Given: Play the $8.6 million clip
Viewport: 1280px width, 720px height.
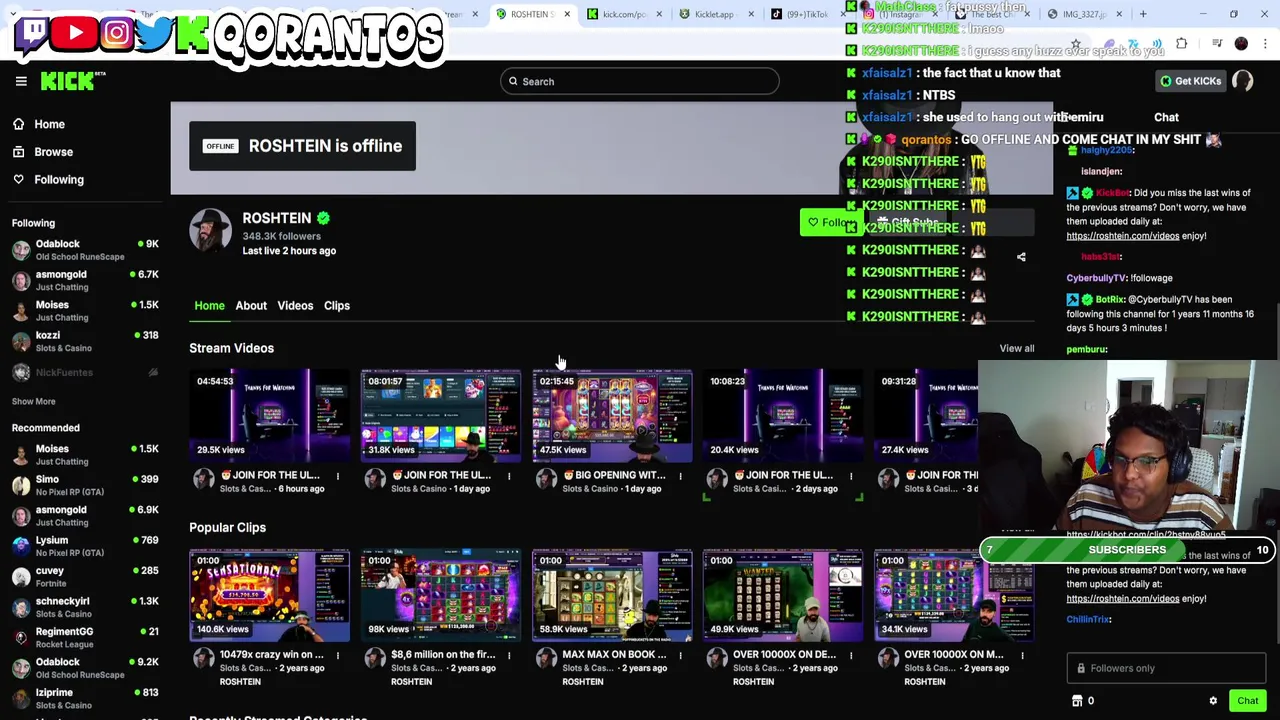Looking at the screenshot, I should click(x=440, y=595).
